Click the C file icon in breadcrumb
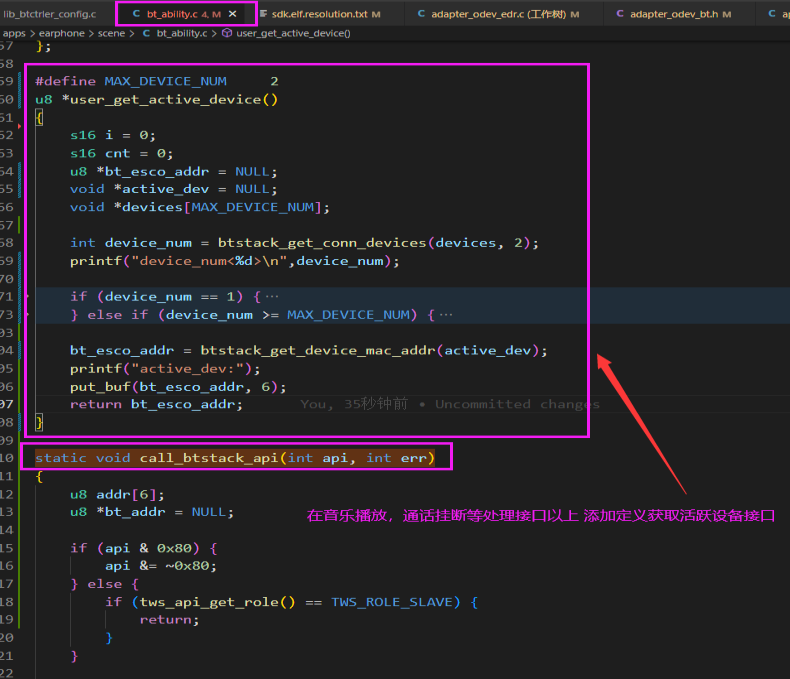Image resolution: width=790 pixels, height=679 pixels. pos(146,33)
